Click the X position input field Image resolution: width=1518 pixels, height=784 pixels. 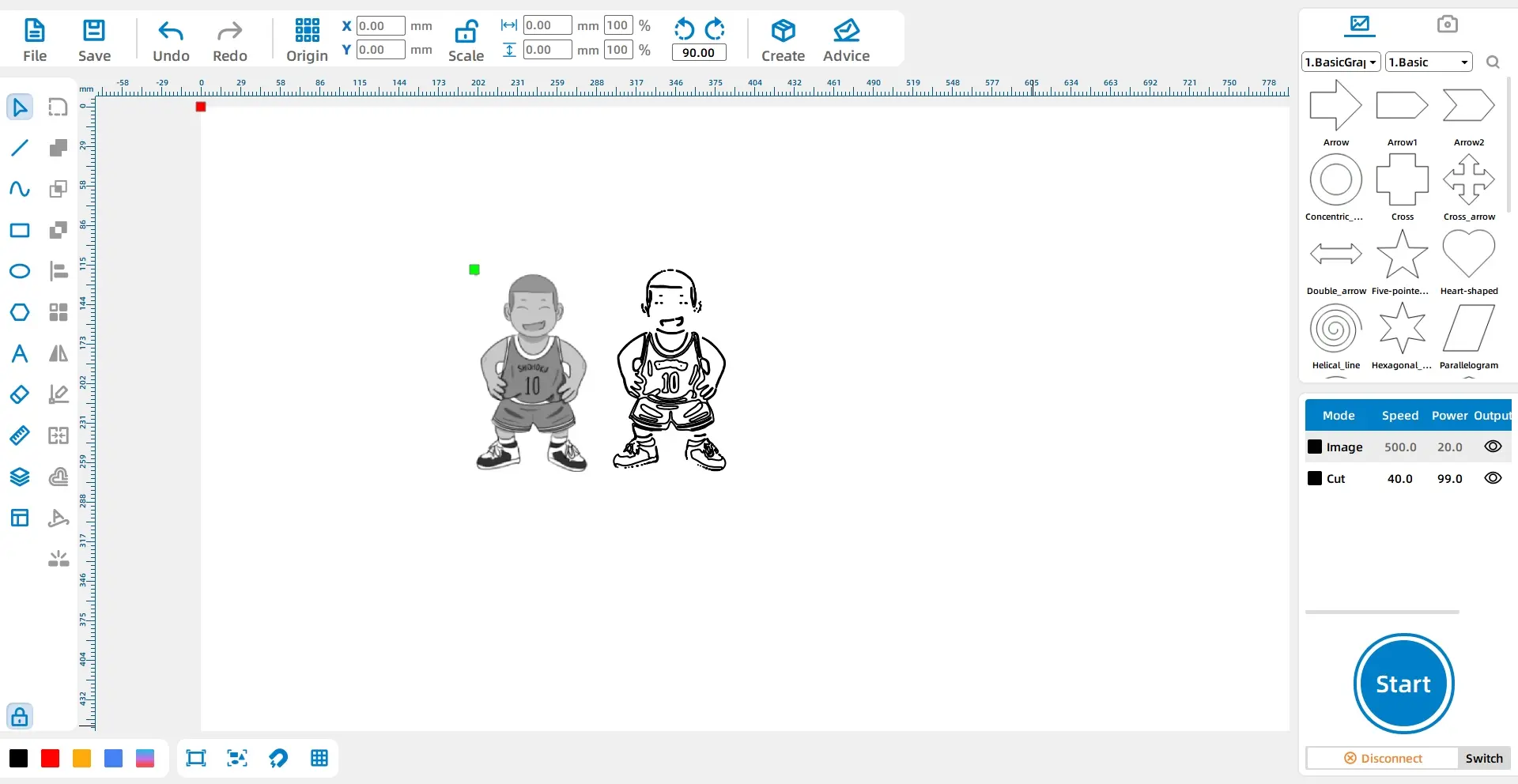coord(381,26)
